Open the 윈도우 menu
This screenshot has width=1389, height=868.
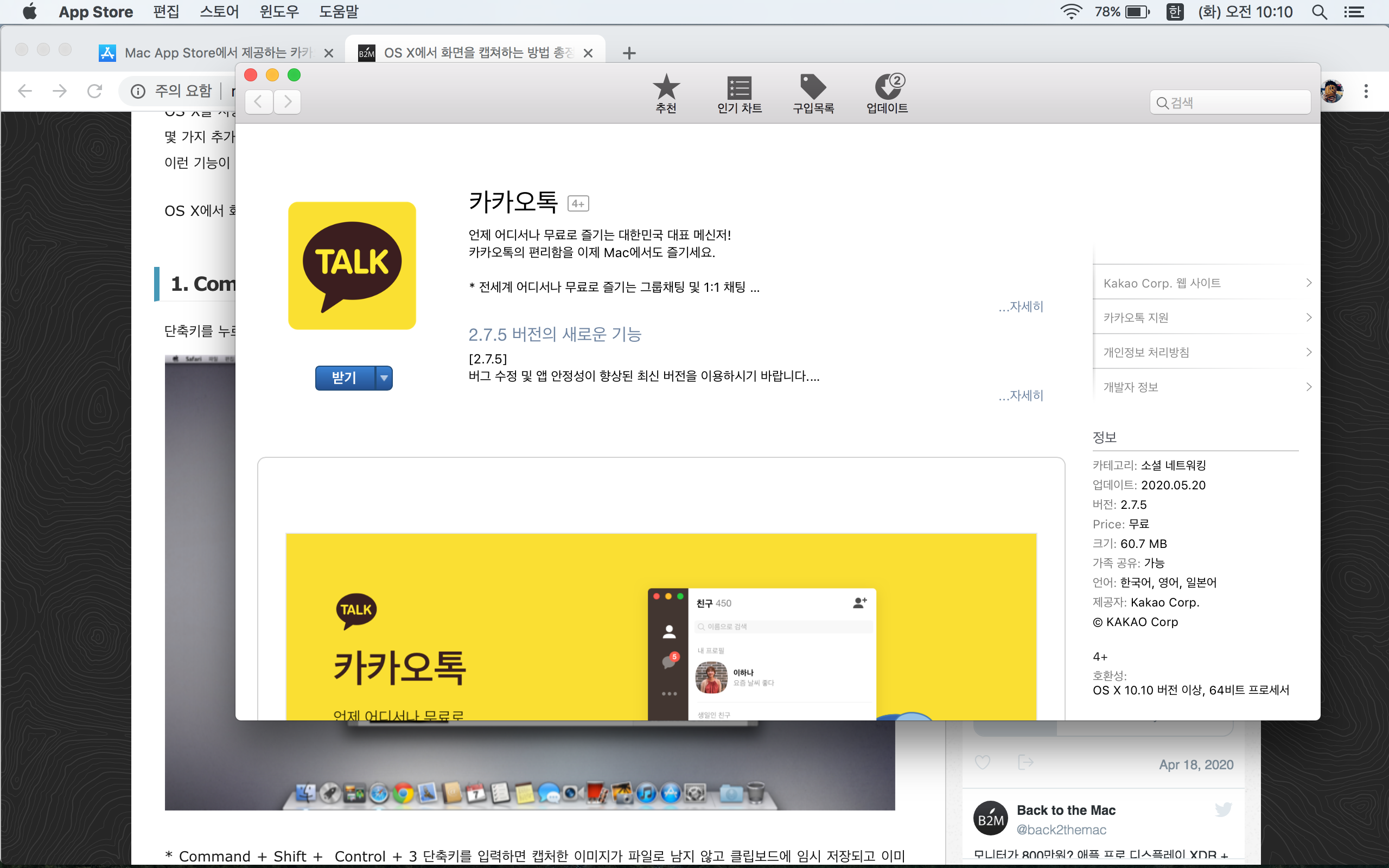[x=279, y=11]
